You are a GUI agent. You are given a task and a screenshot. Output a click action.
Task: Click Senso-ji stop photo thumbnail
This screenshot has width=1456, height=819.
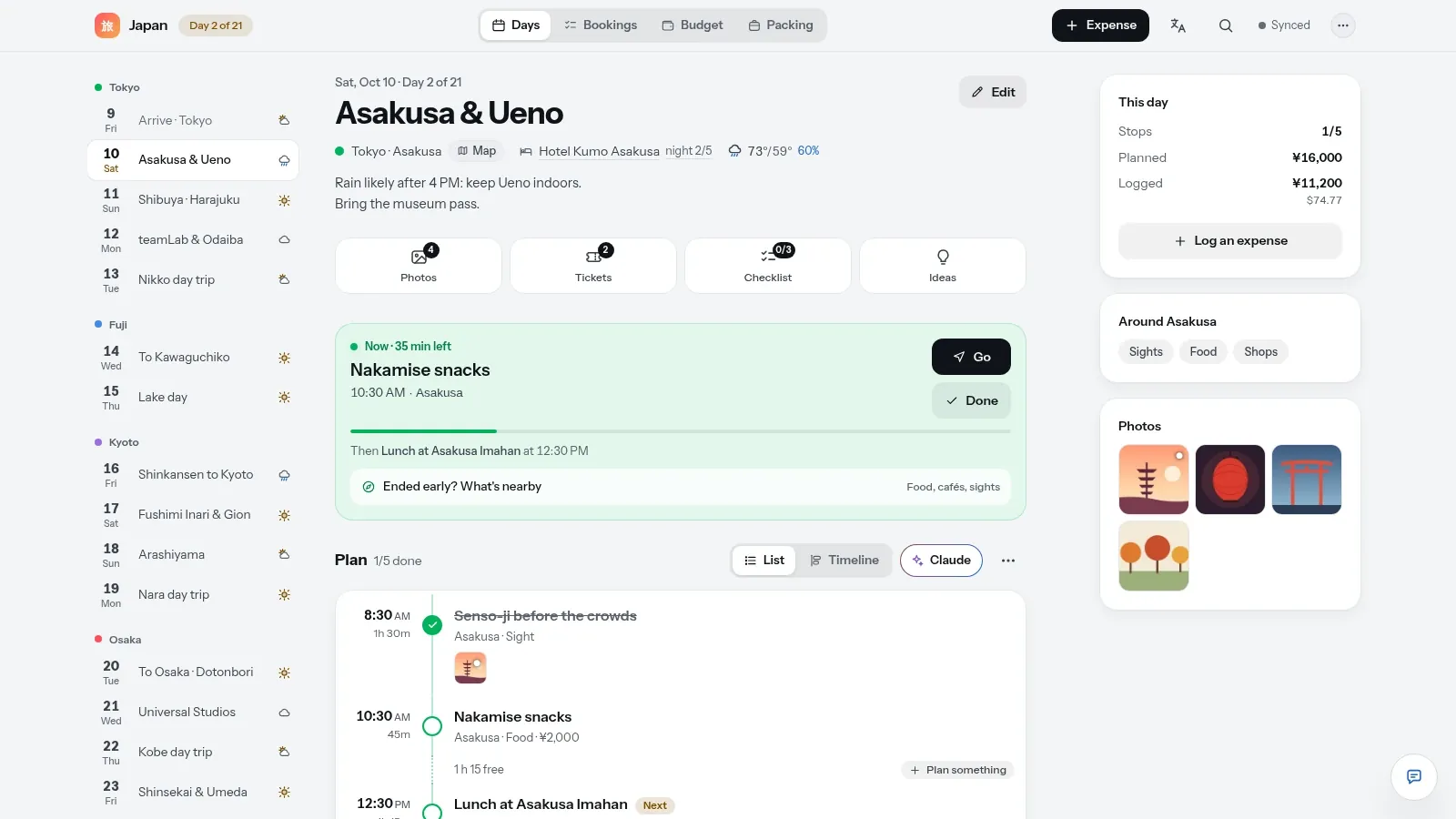coord(470,668)
